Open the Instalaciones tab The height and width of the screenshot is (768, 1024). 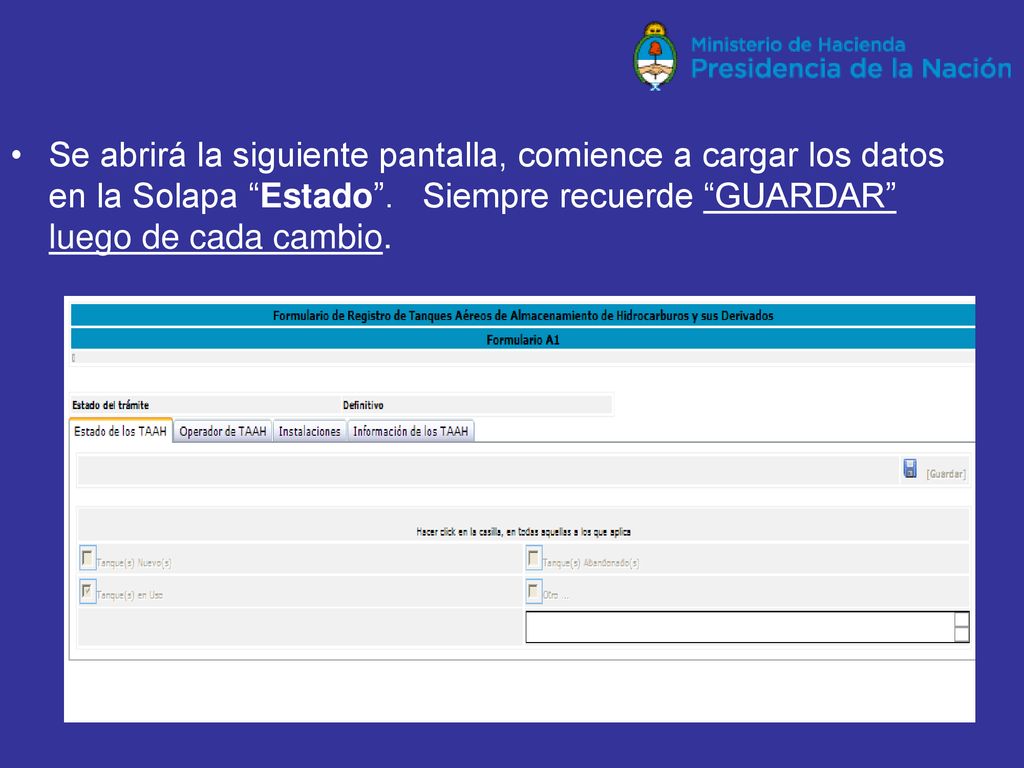click(310, 431)
